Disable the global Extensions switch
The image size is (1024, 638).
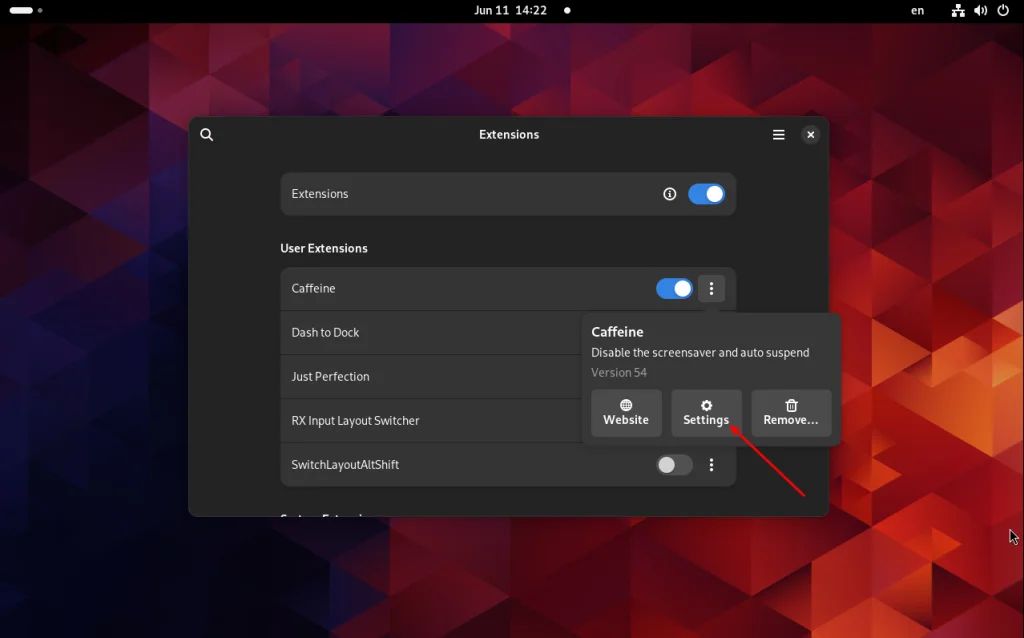[706, 194]
